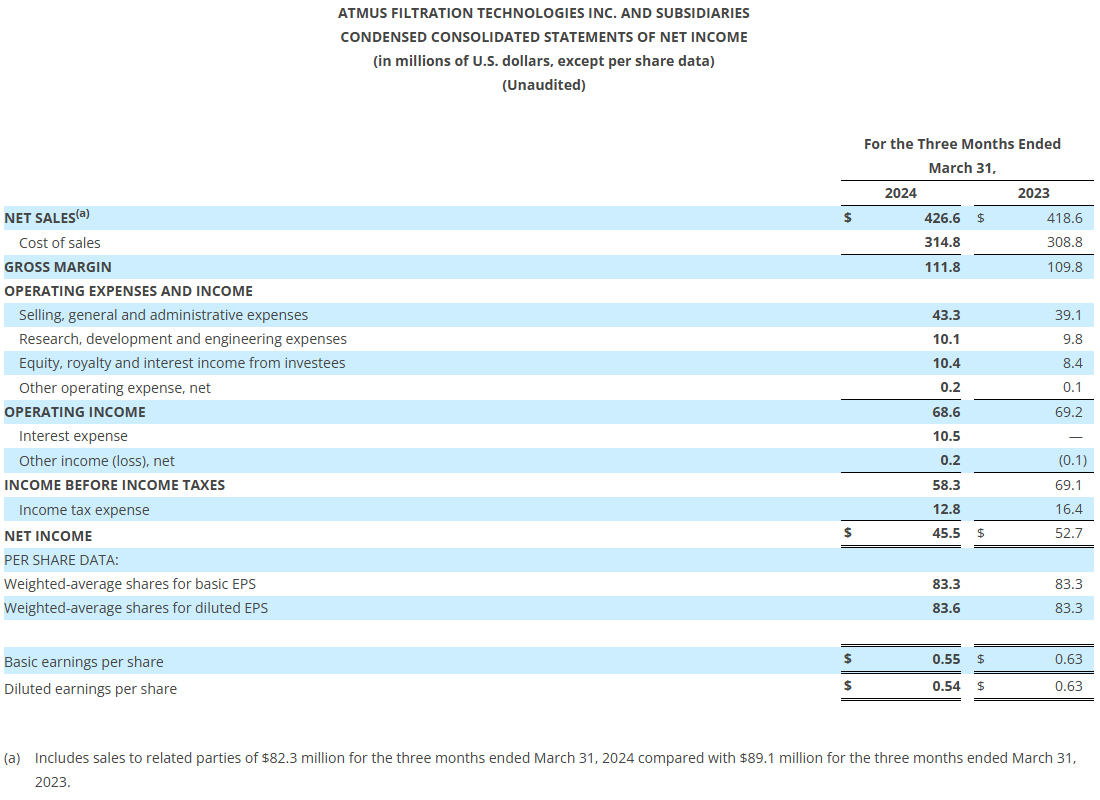Select diluted EPS value 0.54
The width and height of the screenshot is (1100, 800).
click(x=946, y=686)
